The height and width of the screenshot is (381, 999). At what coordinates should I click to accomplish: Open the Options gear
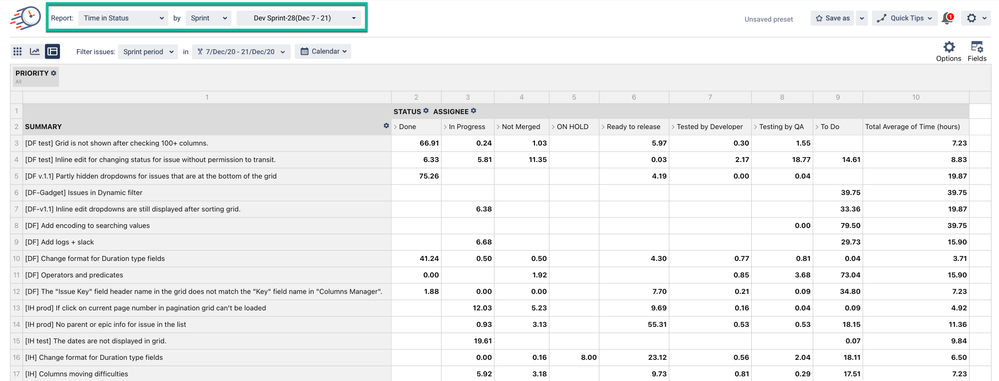coord(949,51)
